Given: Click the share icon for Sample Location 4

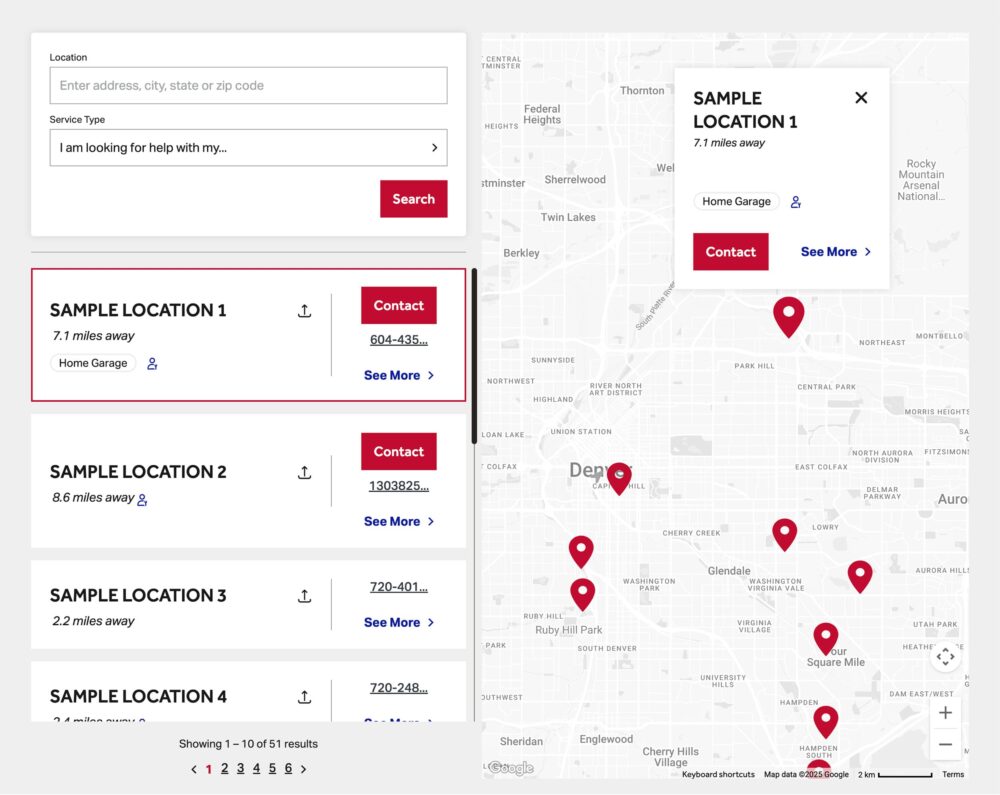Looking at the screenshot, I should point(305,697).
